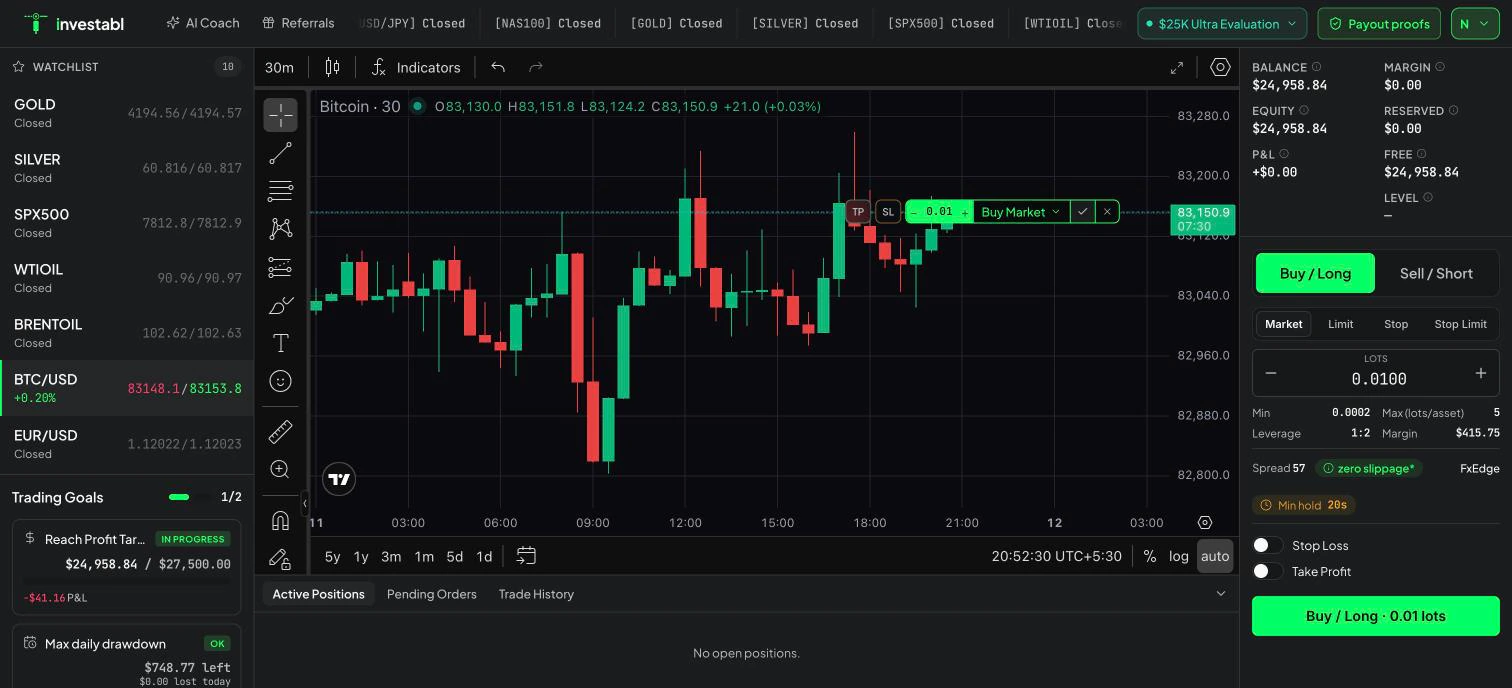Viewport: 1512px width, 688px height.
Task: Redo the chart action
Action: pos(535,67)
